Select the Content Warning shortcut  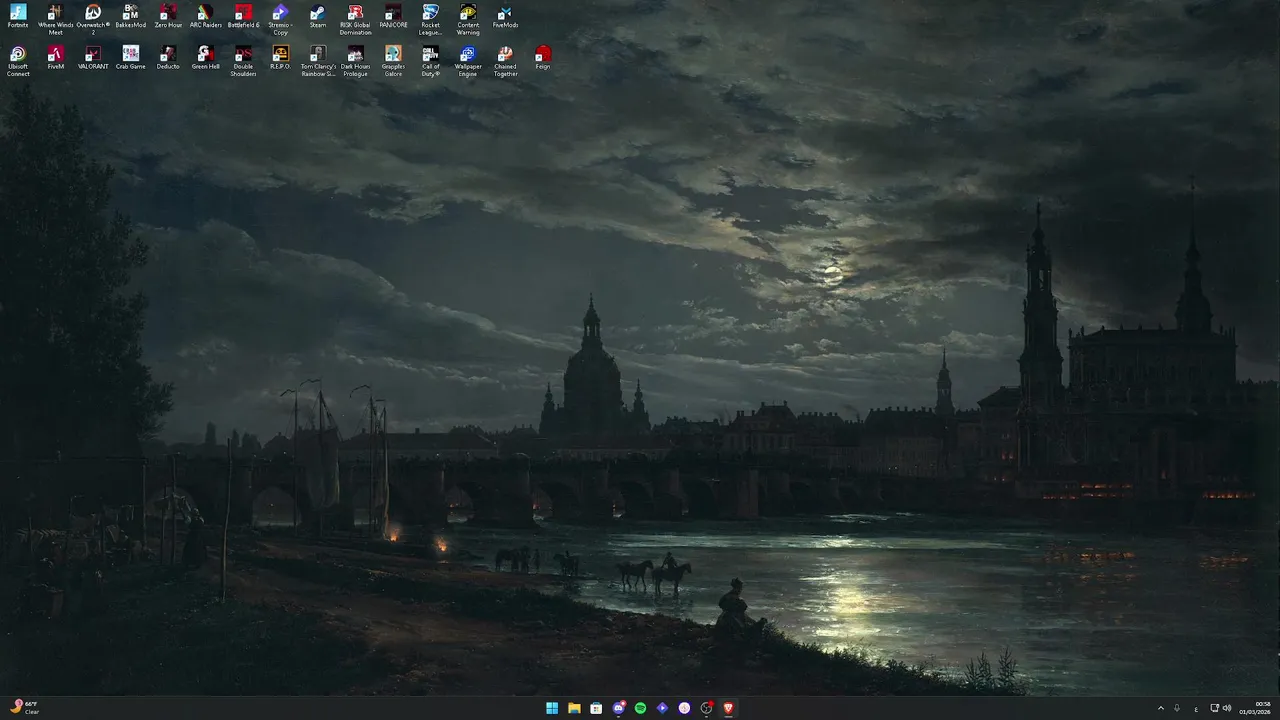(468, 20)
